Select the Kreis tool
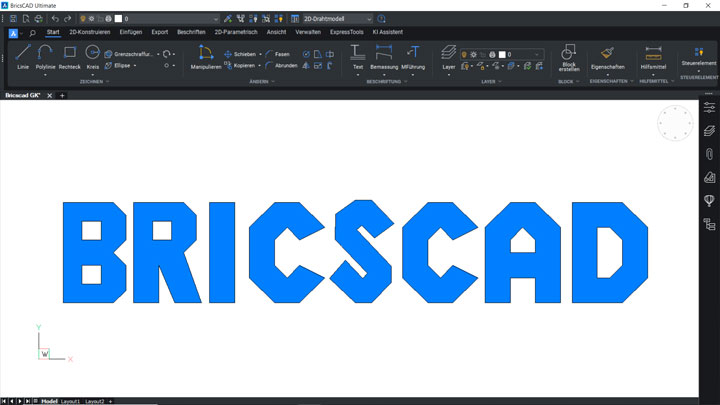 (x=92, y=57)
